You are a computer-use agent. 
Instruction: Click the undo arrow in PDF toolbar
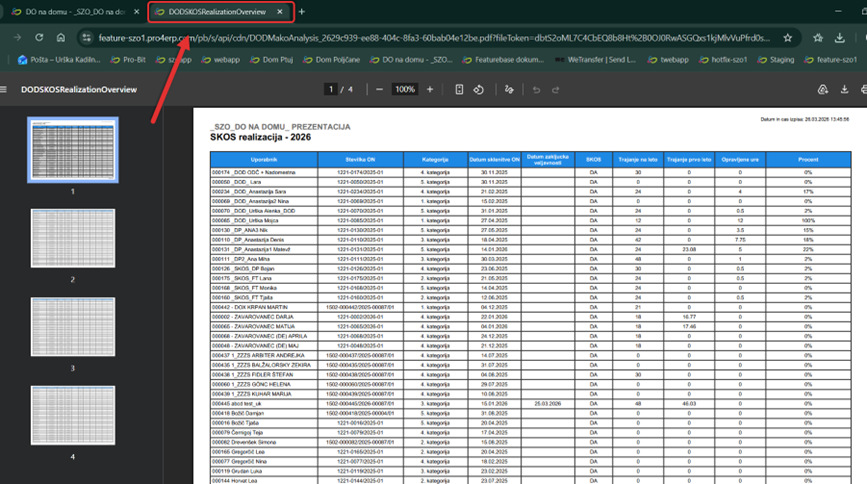click(x=536, y=90)
